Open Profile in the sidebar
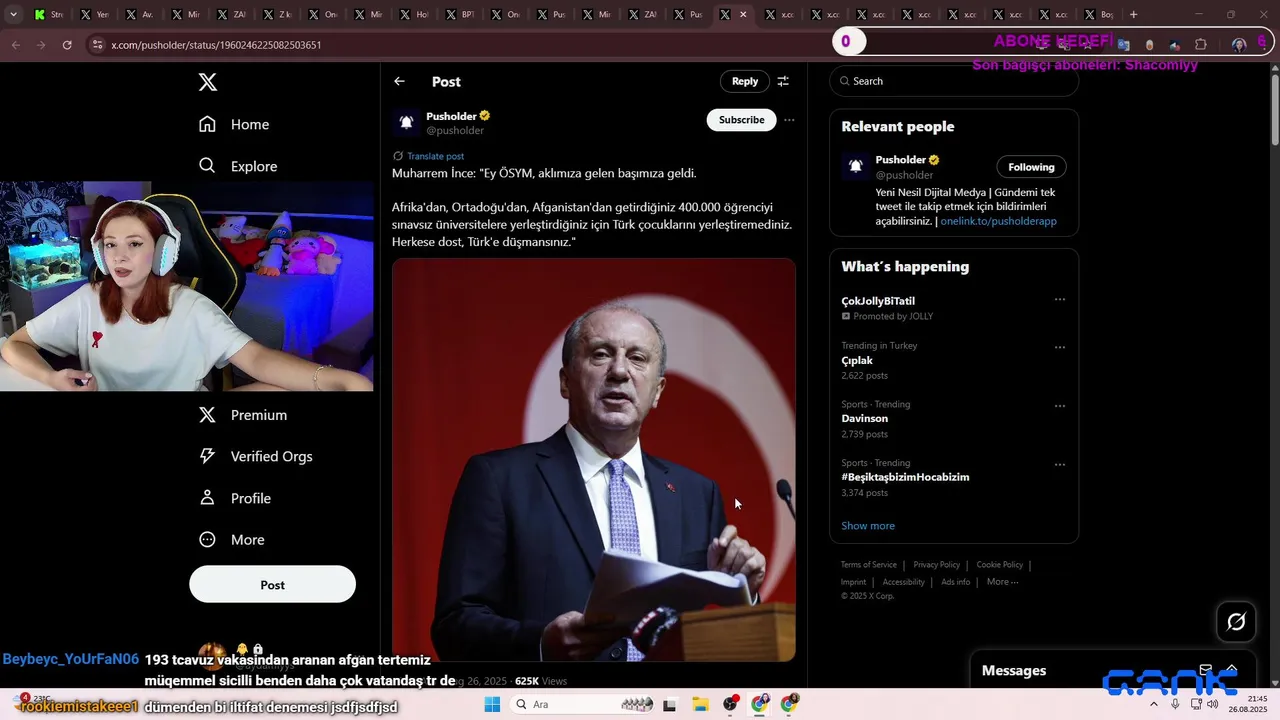The image size is (1280, 720). [235, 498]
